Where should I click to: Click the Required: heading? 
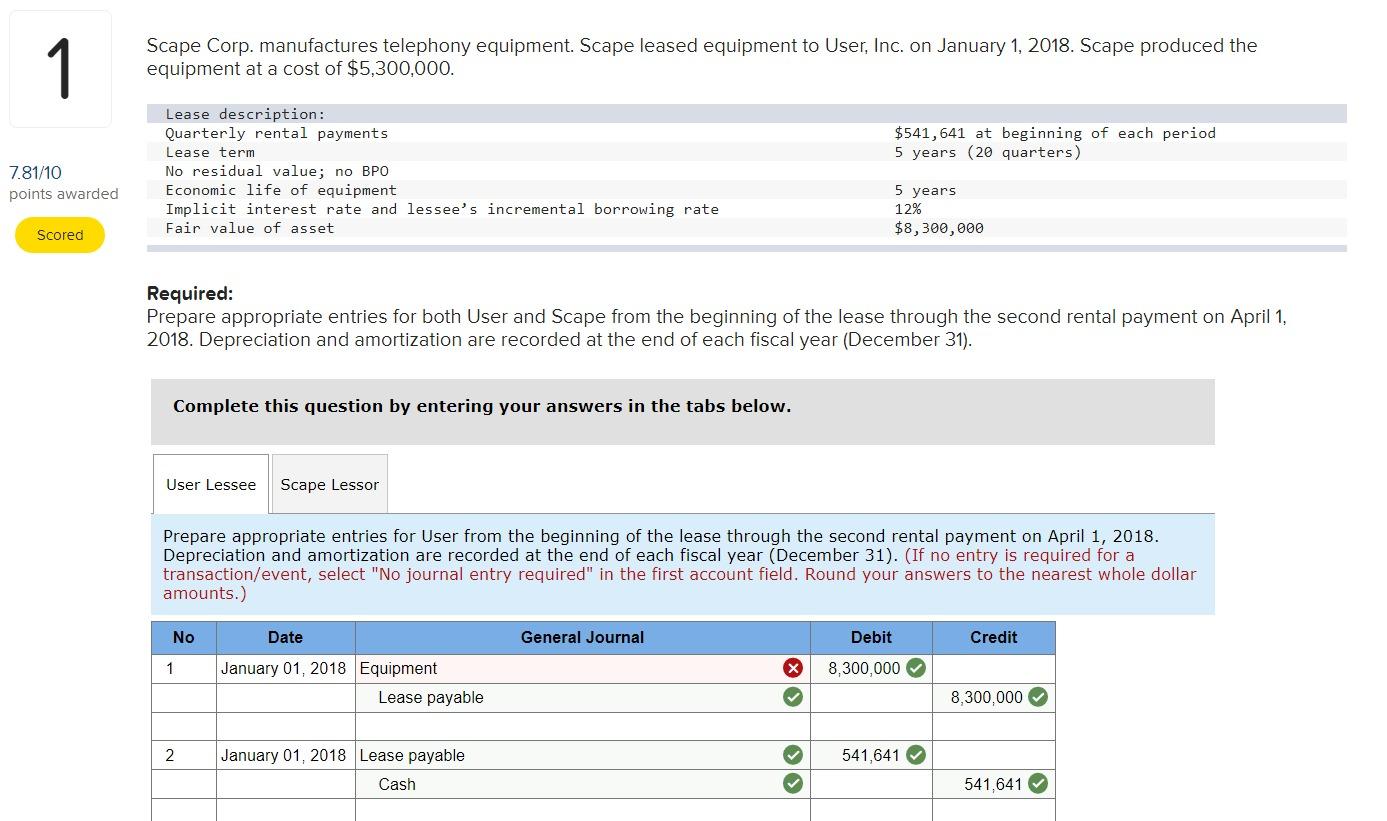click(x=190, y=293)
